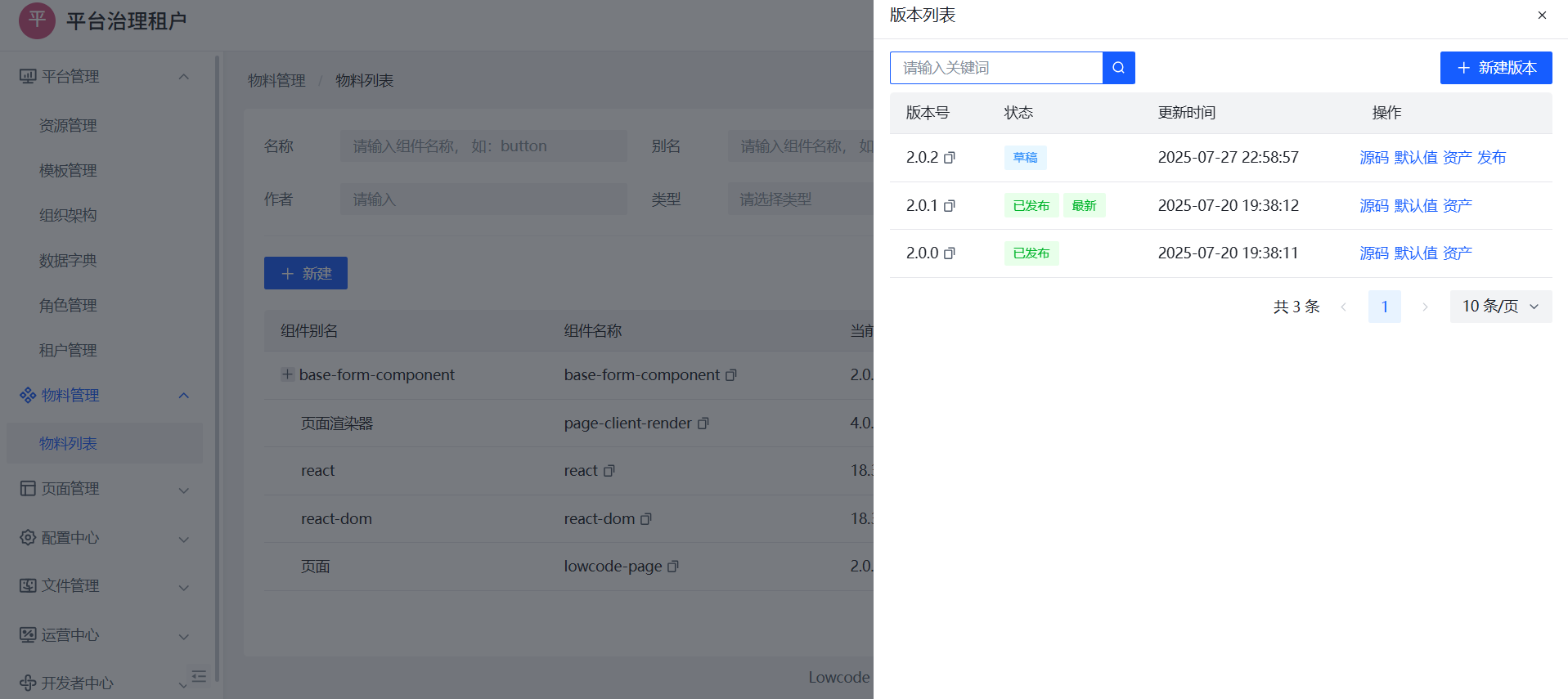Copy version number 2.0.2
This screenshot has height=699, width=1568.
[x=950, y=158]
